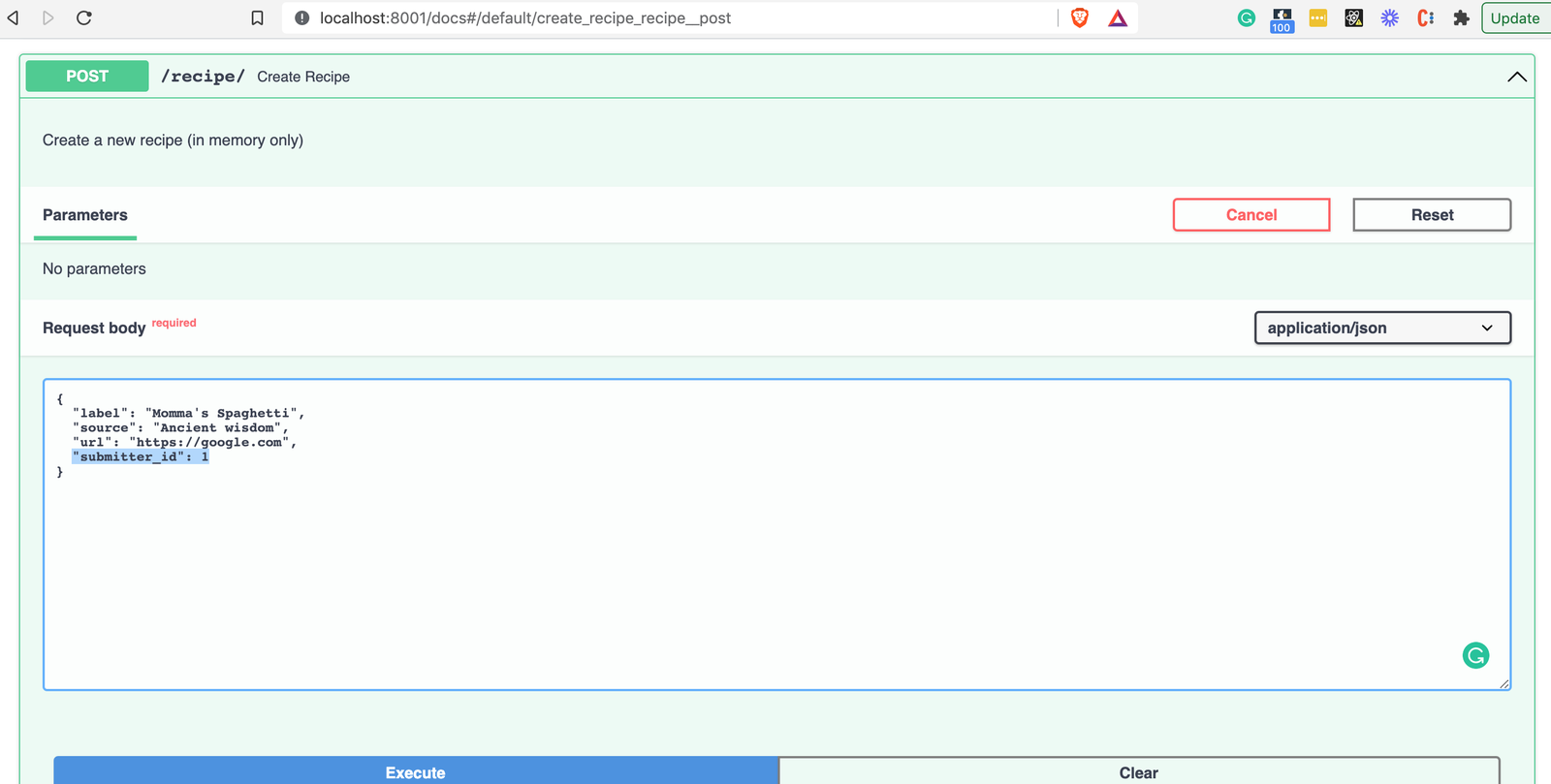Image resolution: width=1551 pixels, height=784 pixels.
Task: Click inside the request body JSON editor
Action: (x=776, y=534)
